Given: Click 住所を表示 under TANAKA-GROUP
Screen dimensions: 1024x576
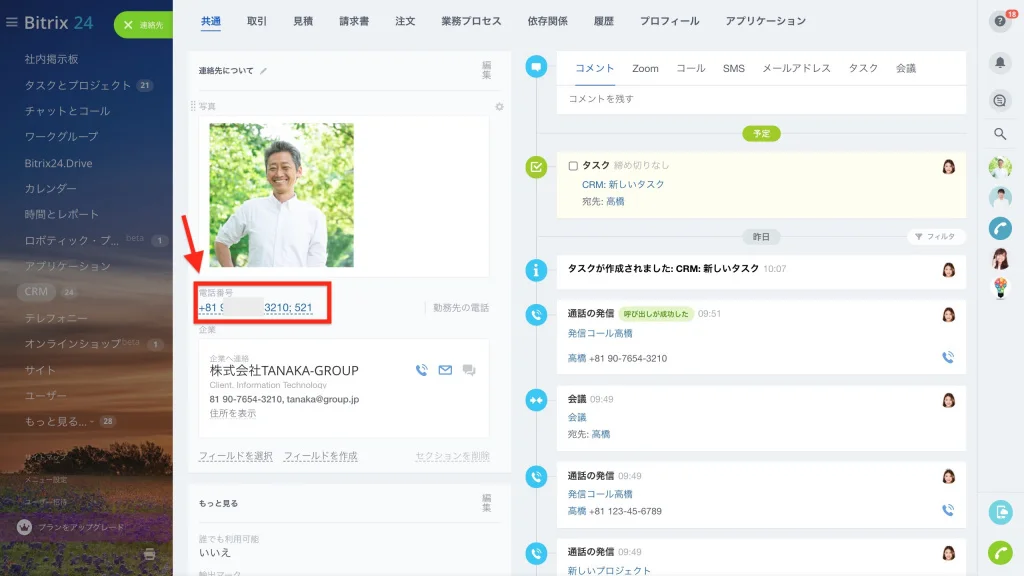Looking at the screenshot, I should [x=232, y=413].
